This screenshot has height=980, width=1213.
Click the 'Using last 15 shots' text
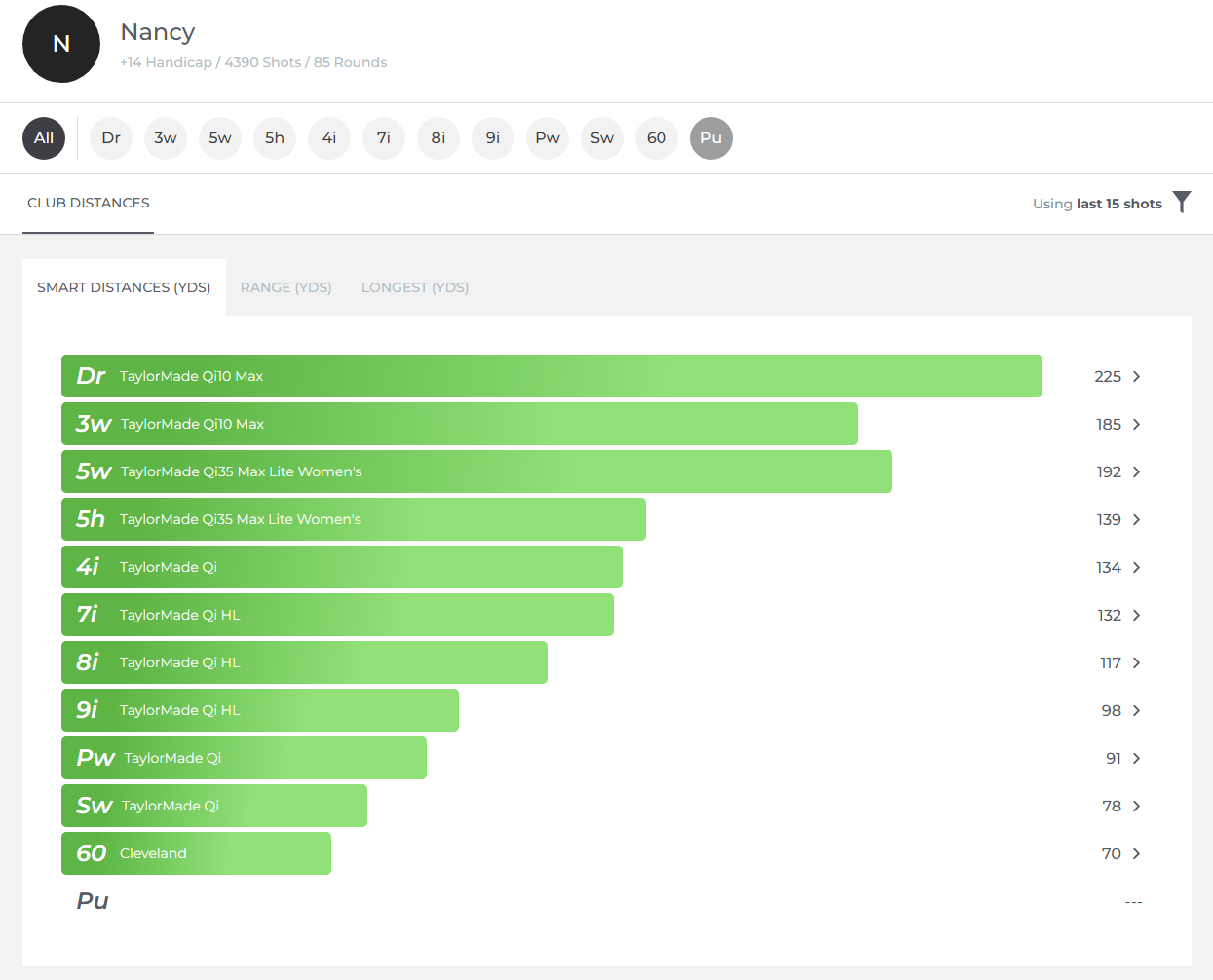pos(1097,204)
